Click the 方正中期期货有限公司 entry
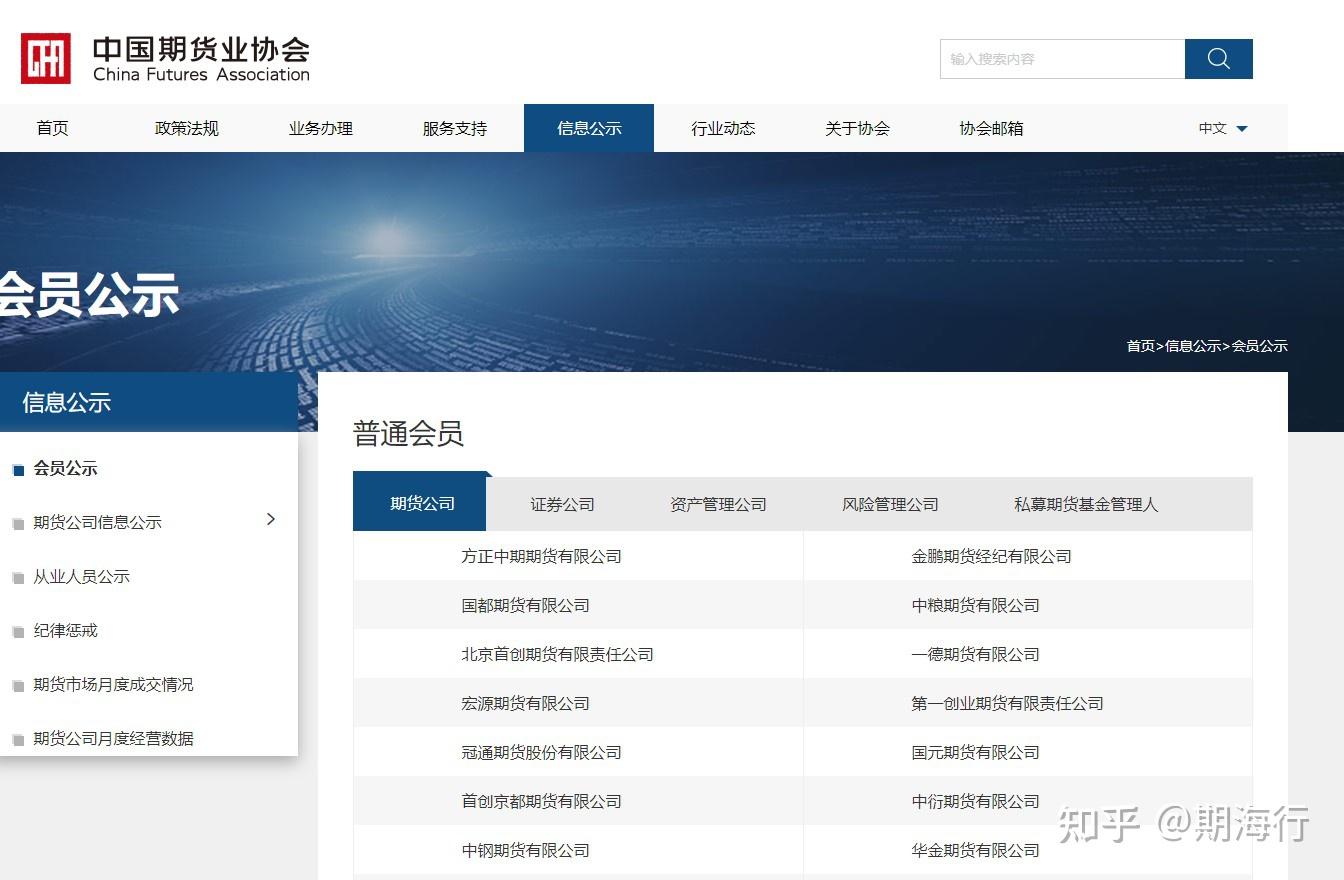1344x880 pixels. 541,556
